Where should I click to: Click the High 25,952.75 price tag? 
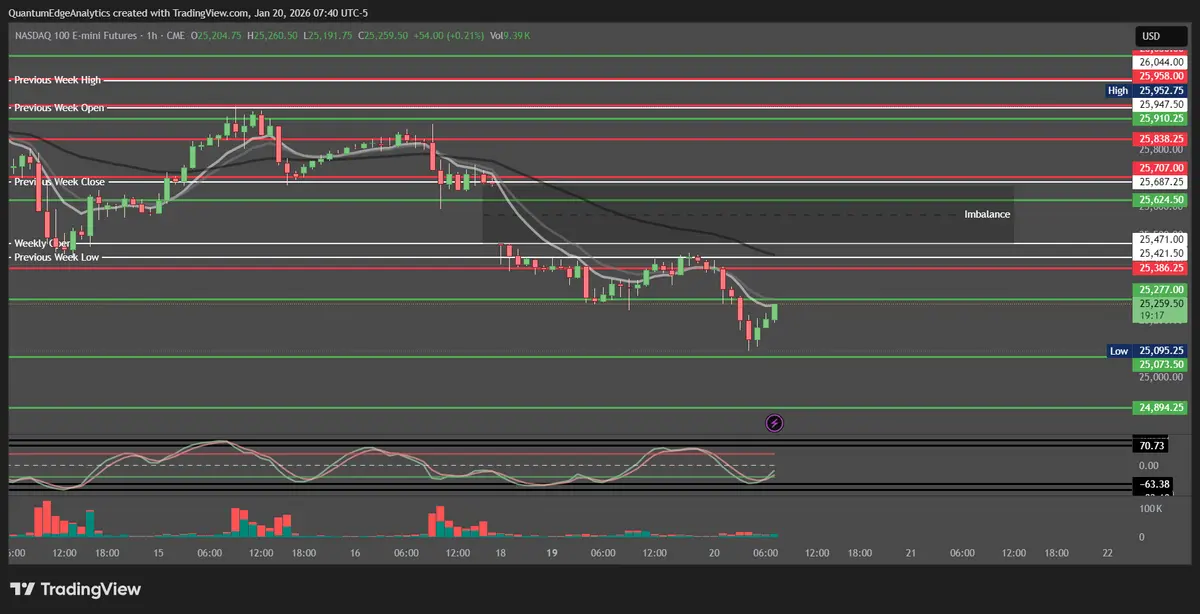coord(1146,90)
